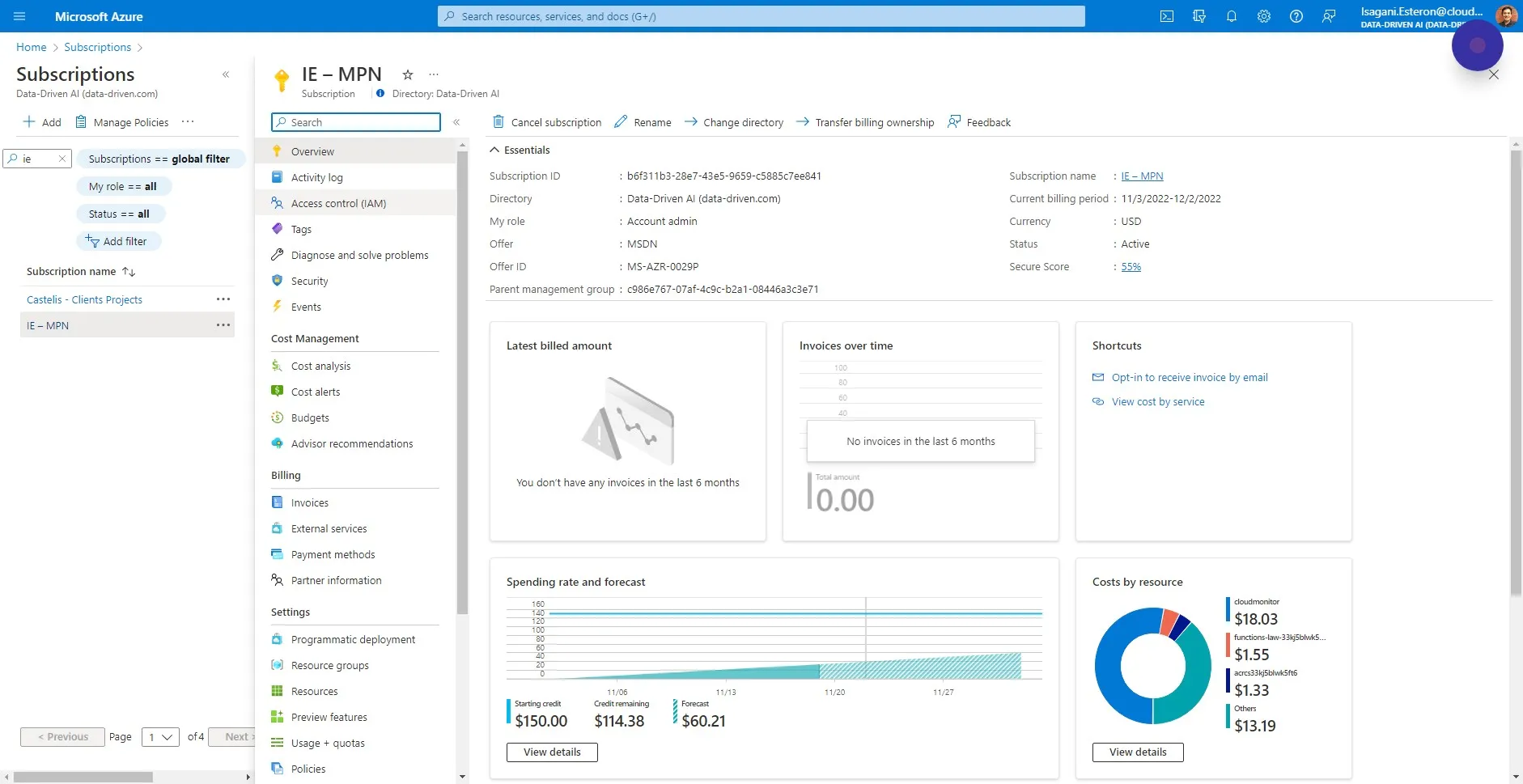This screenshot has width=1523, height=784.
Task: Open more options next to IE – MPN title
Action: tap(434, 74)
